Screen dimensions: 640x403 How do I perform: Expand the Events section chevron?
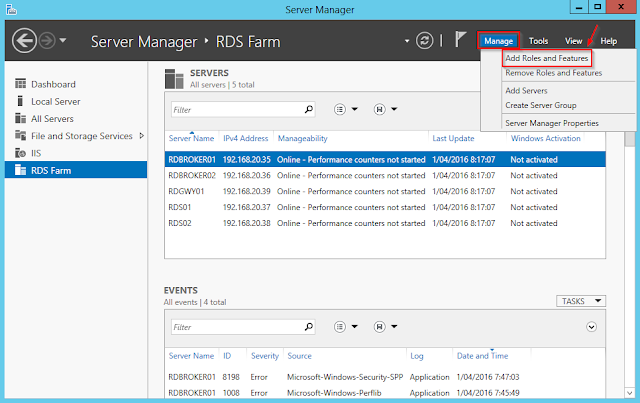pyautogui.click(x=591, y=326)
